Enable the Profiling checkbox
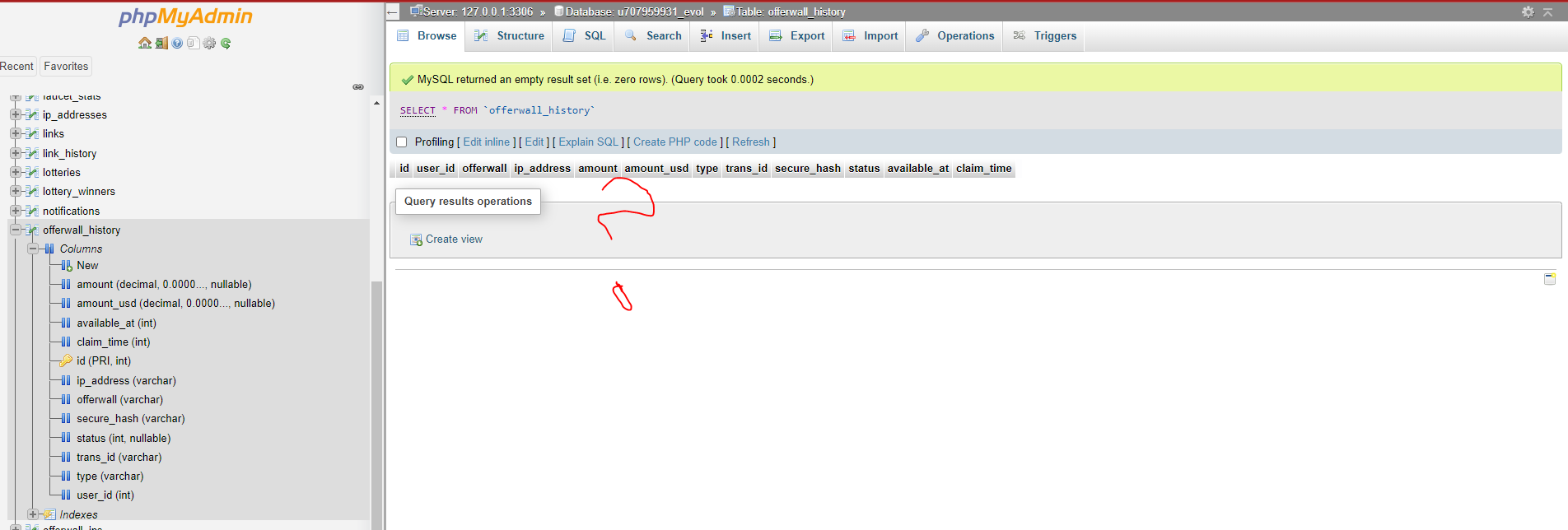 (402, 142)
